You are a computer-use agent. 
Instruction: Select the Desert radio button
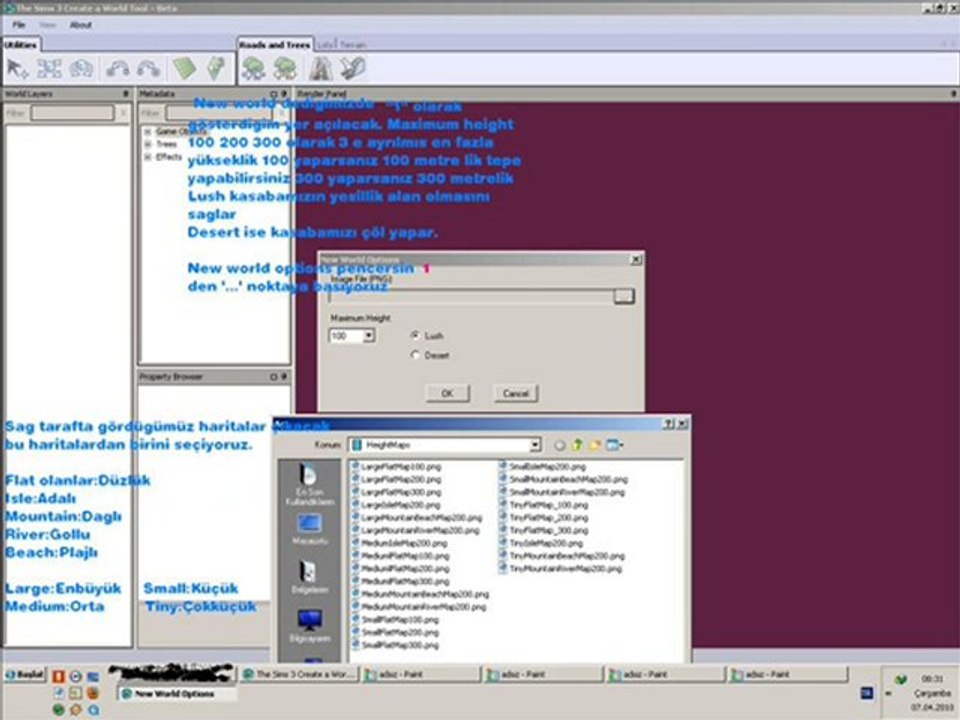point(415,354)
